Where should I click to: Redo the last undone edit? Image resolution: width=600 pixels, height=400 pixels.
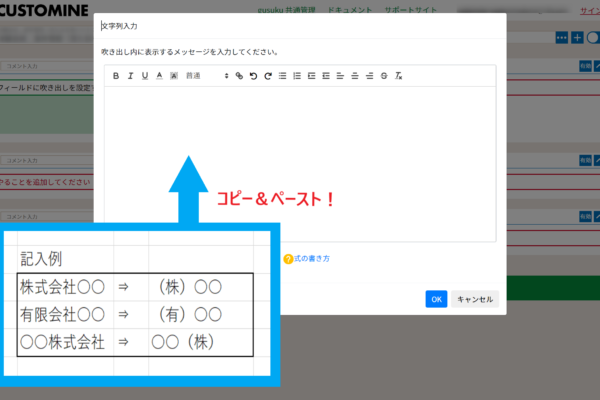(x=268, y=76)
